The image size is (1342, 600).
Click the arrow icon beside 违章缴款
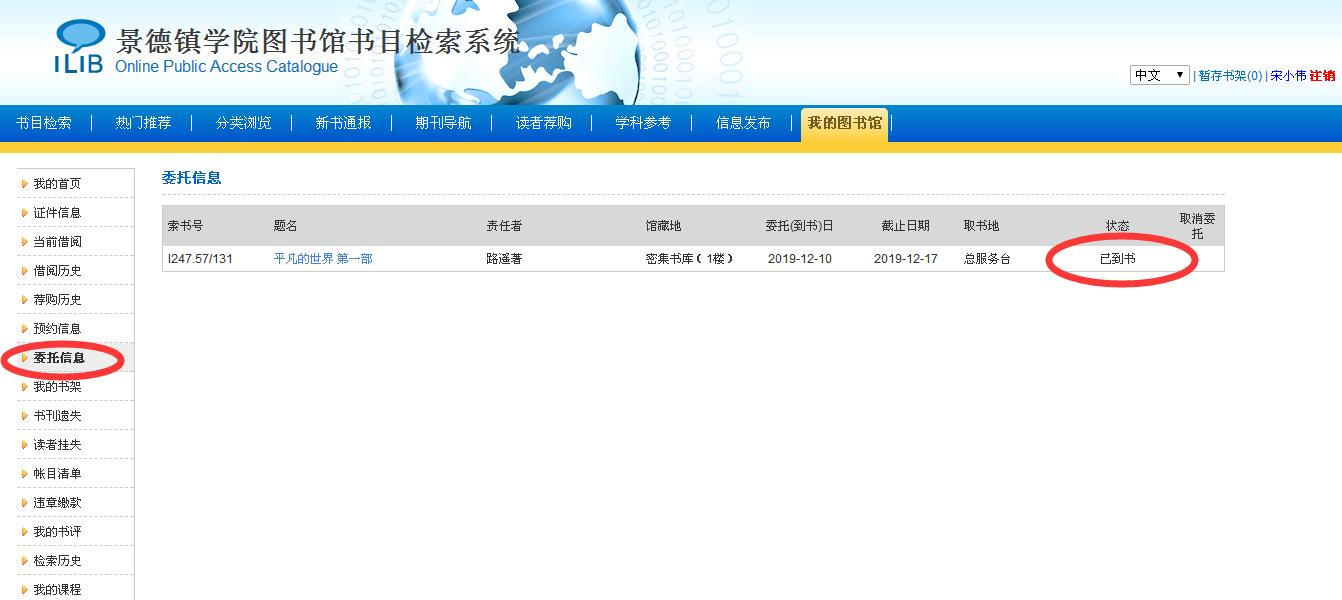pos(24,503)
